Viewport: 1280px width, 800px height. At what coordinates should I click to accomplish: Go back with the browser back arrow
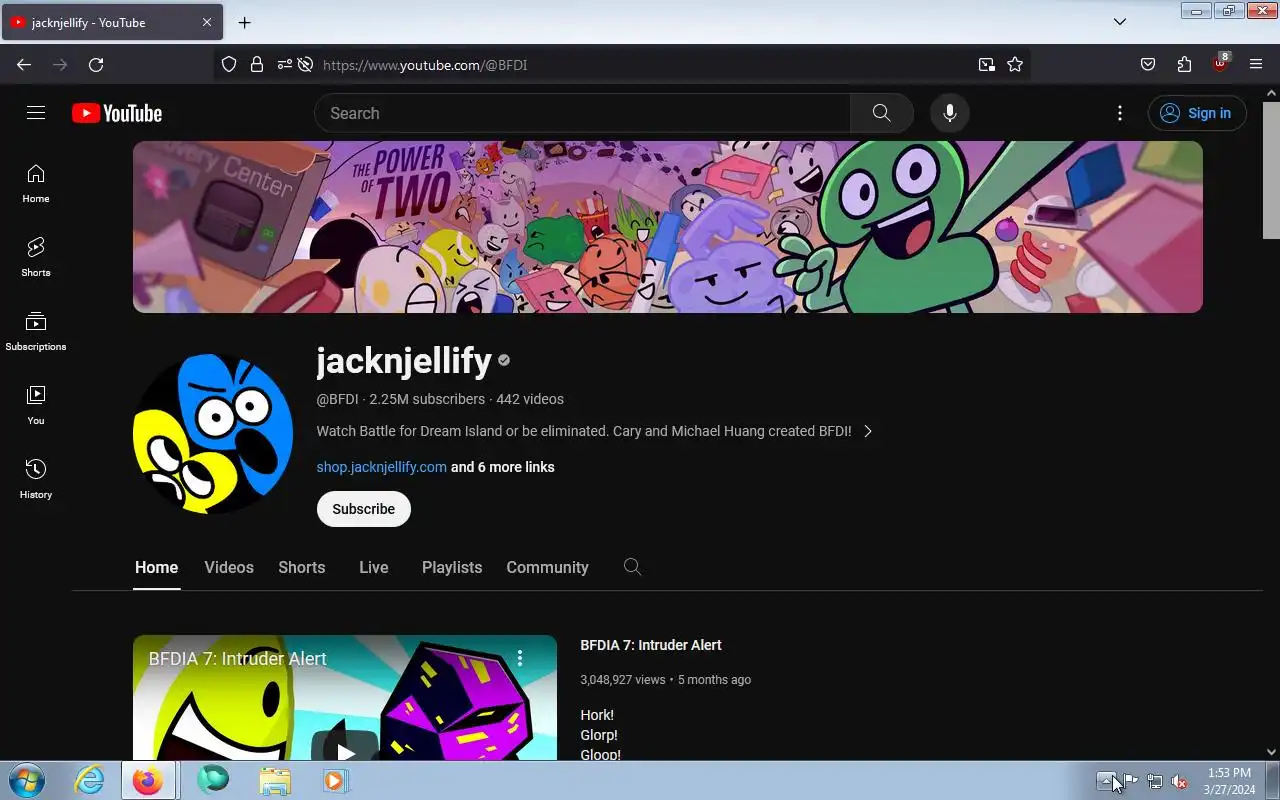(x=24, y=65)
